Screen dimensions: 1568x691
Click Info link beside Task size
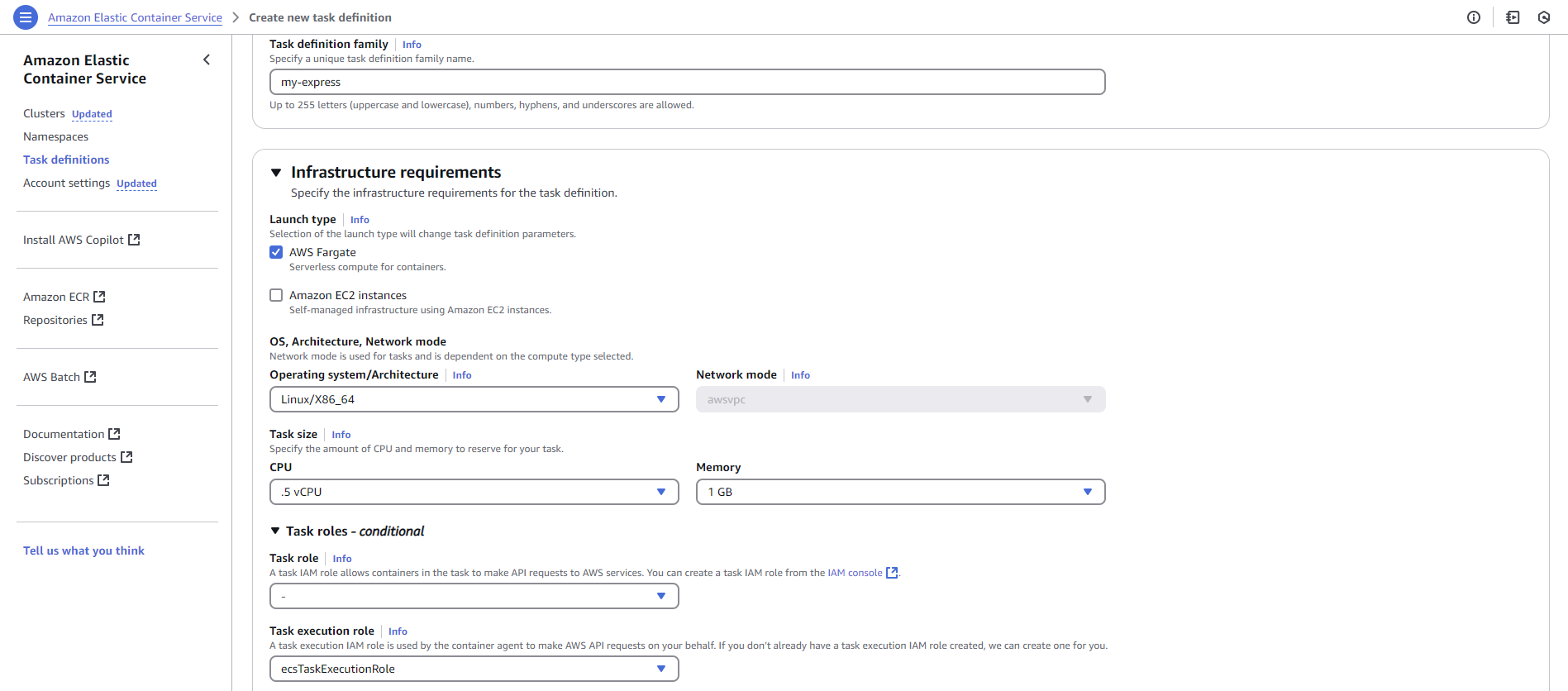341,435
